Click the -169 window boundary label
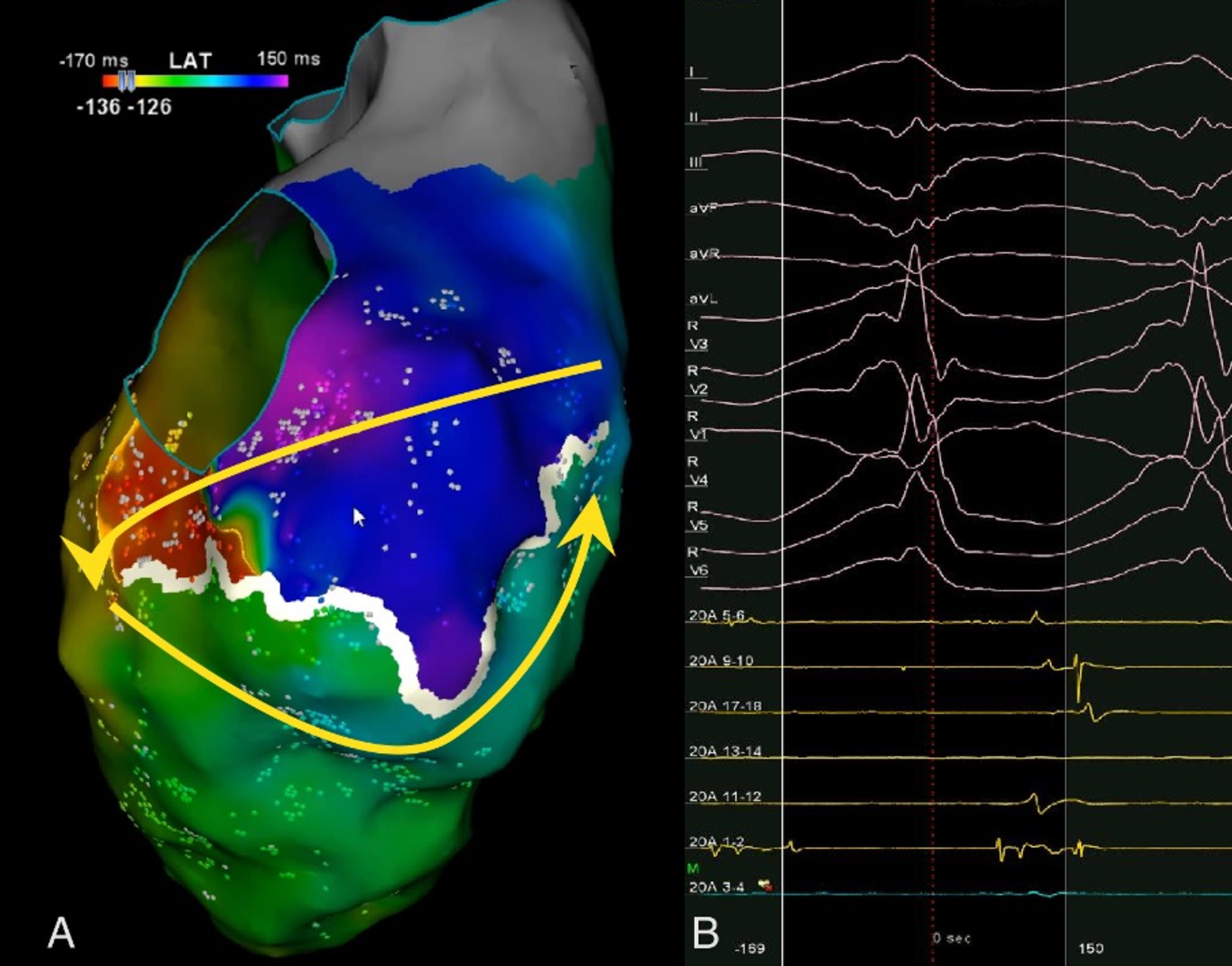The image size is (1232, 966). coord(749,948)
